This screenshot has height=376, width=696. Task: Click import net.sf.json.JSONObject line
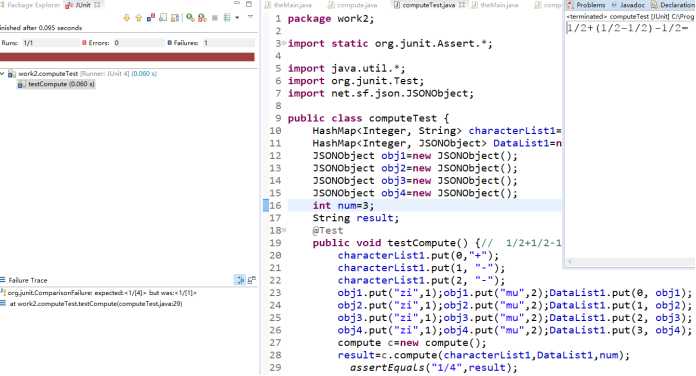pyautogui.click(x=381, y=94)
